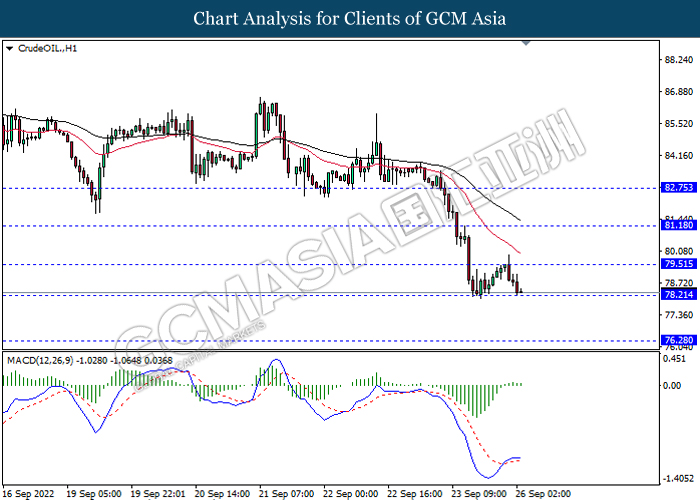The width and height of the screenshot is (700, 500).
Task: Click the MACD 0.00 scale value
Action: 672,385
